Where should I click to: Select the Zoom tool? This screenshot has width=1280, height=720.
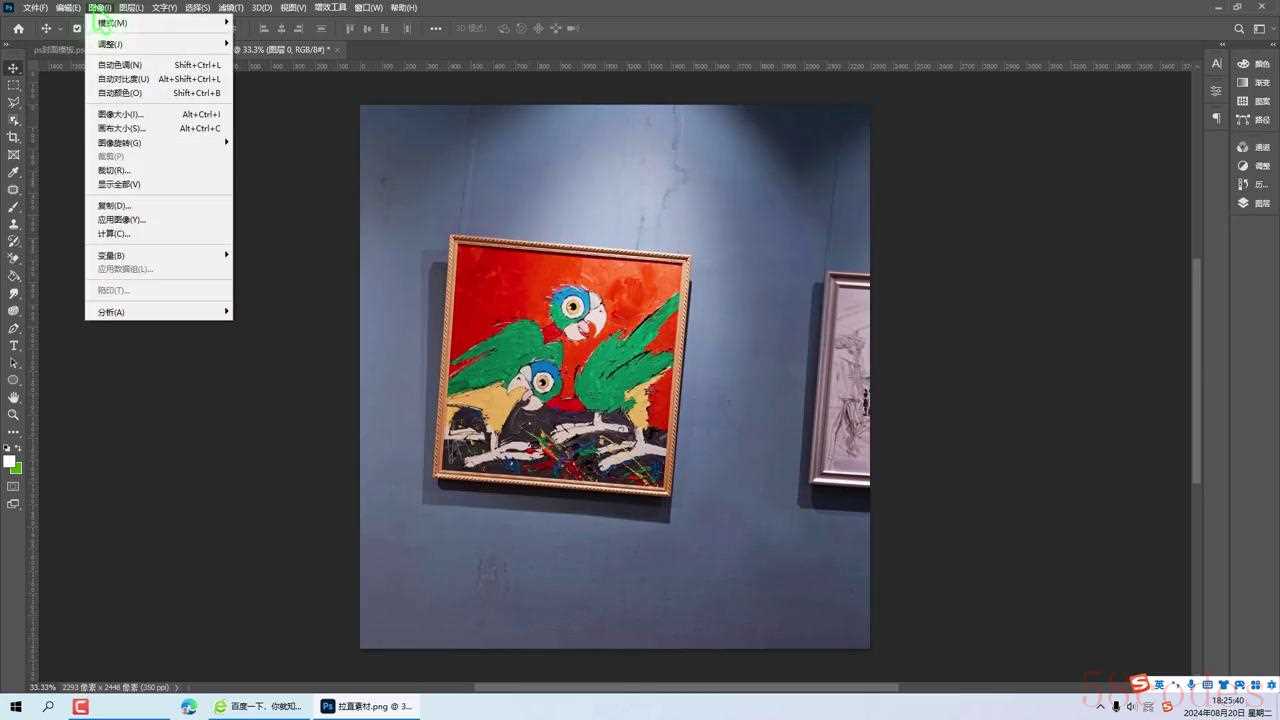coord(13,414)
